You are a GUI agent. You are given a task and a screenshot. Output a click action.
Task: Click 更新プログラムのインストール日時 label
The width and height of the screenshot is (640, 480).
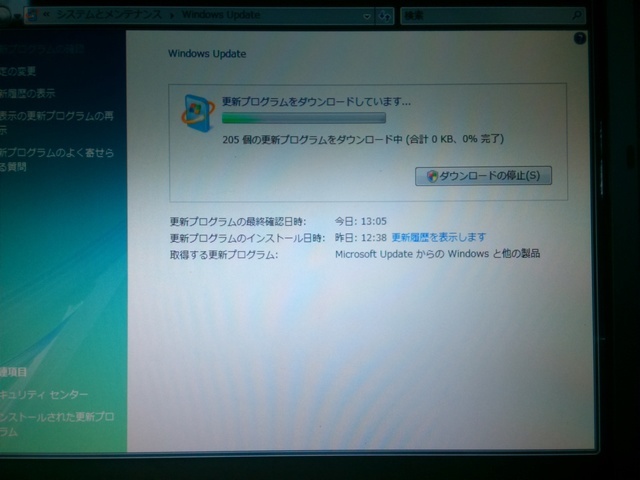click(247, 238)
